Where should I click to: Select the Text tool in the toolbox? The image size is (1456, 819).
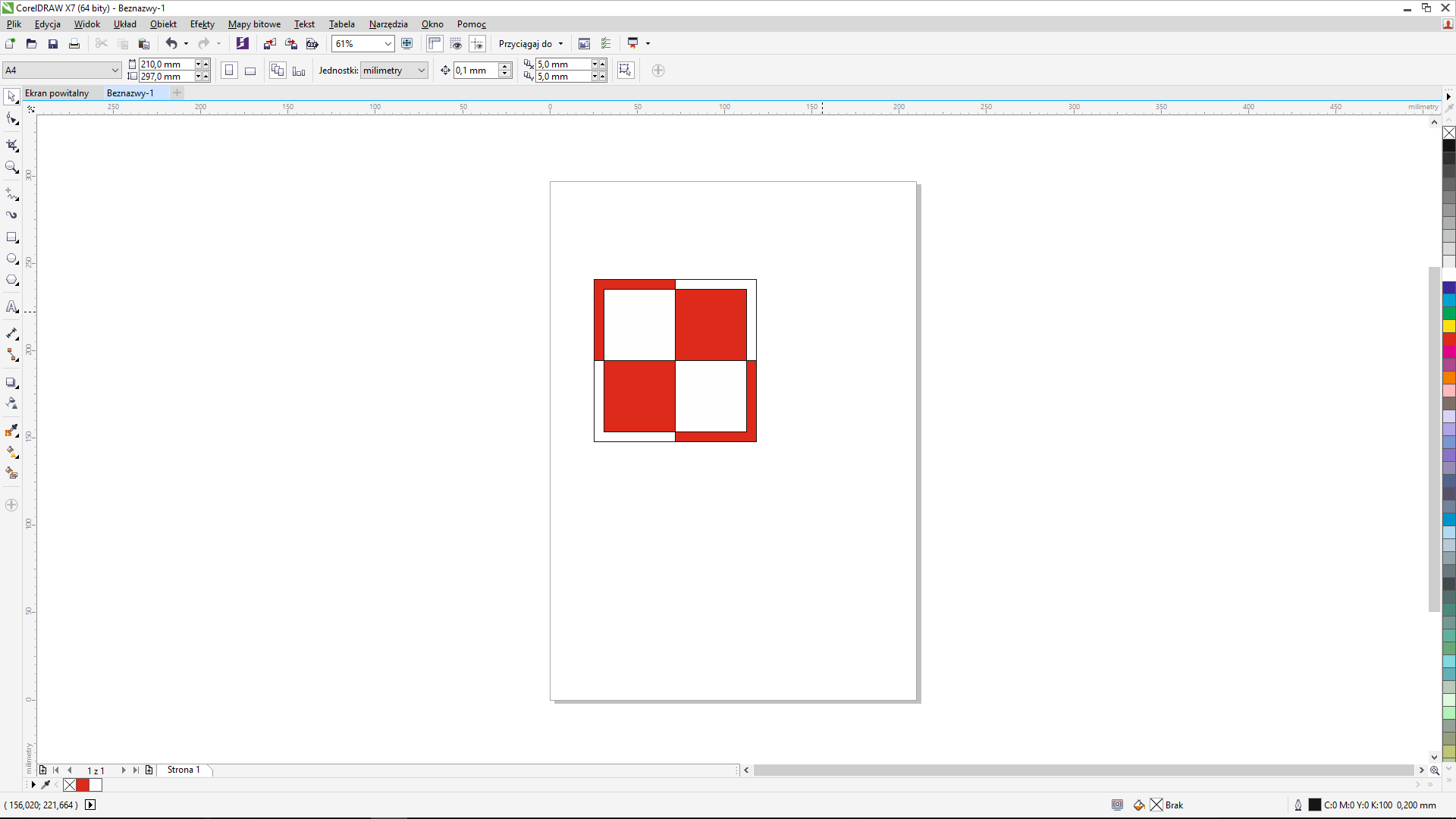(x=11, y=307)
